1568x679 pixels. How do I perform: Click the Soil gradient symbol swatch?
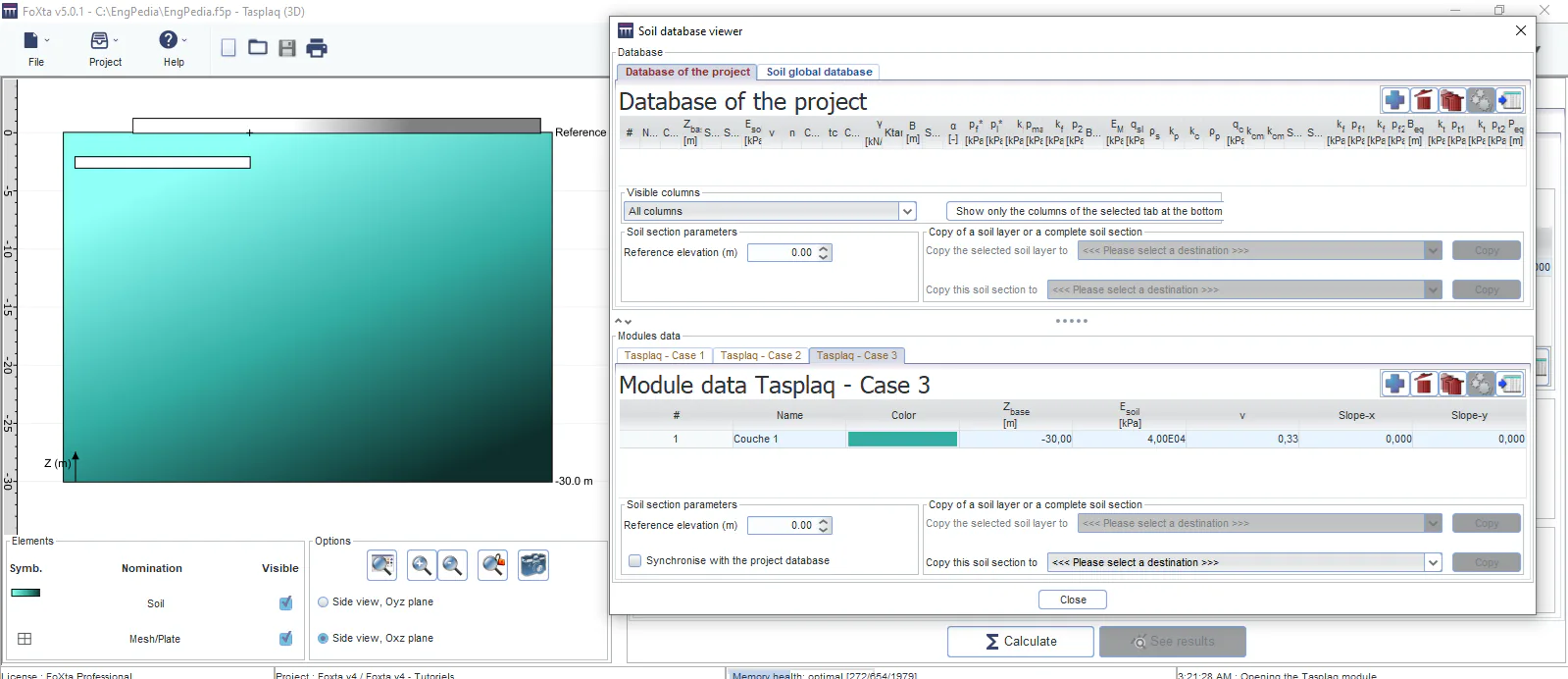pos(25,593)
